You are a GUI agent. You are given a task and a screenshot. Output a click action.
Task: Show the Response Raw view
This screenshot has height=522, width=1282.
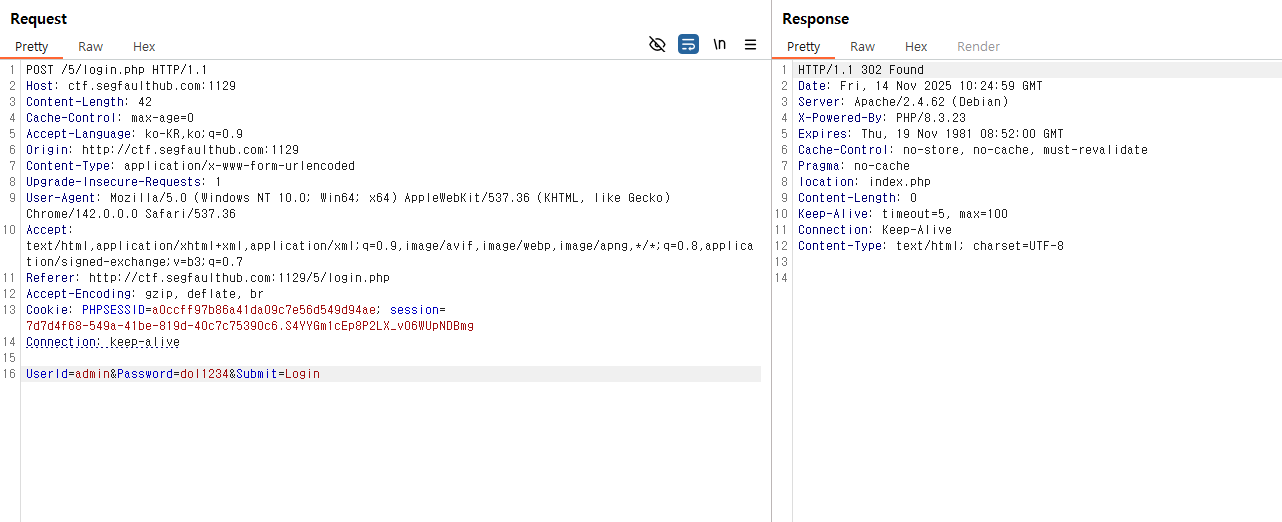click(862, 46)
